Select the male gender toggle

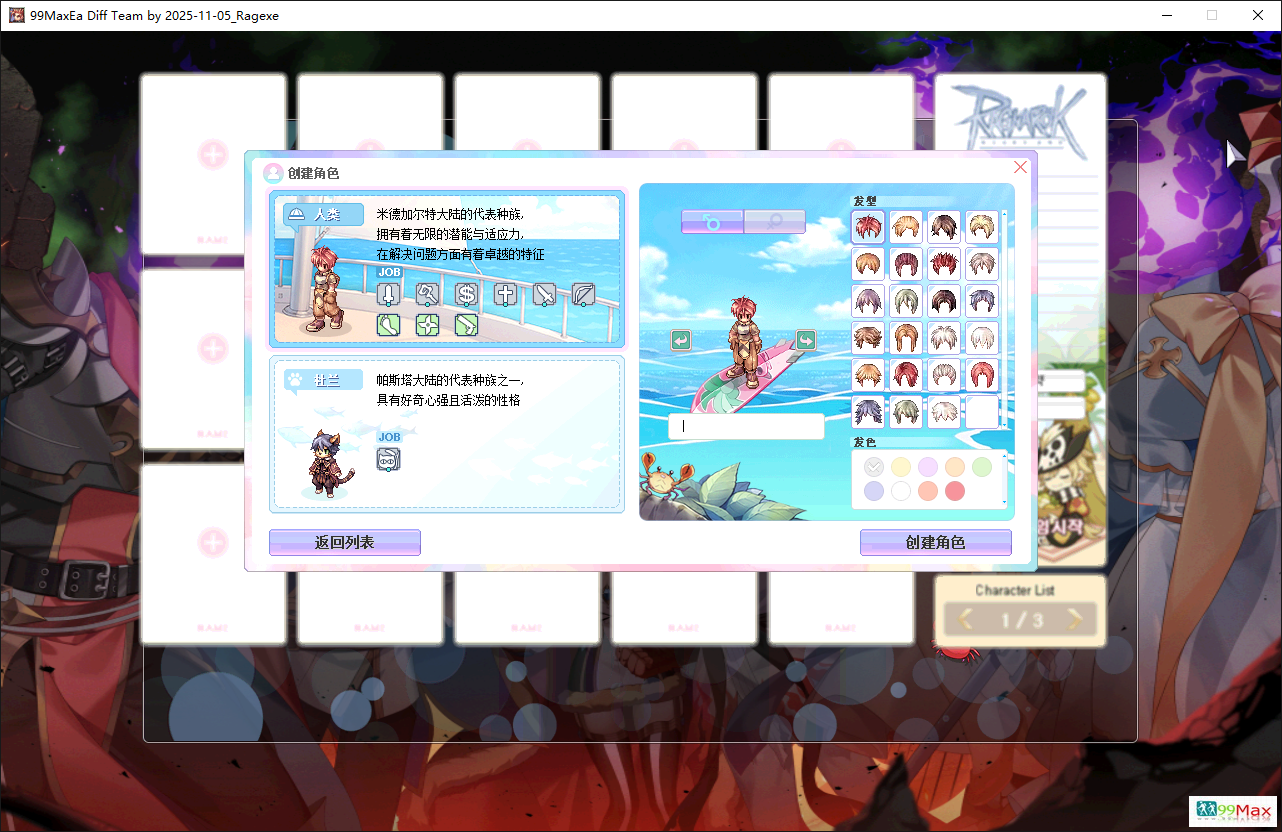pyautogui.click(x=712, y=222)
